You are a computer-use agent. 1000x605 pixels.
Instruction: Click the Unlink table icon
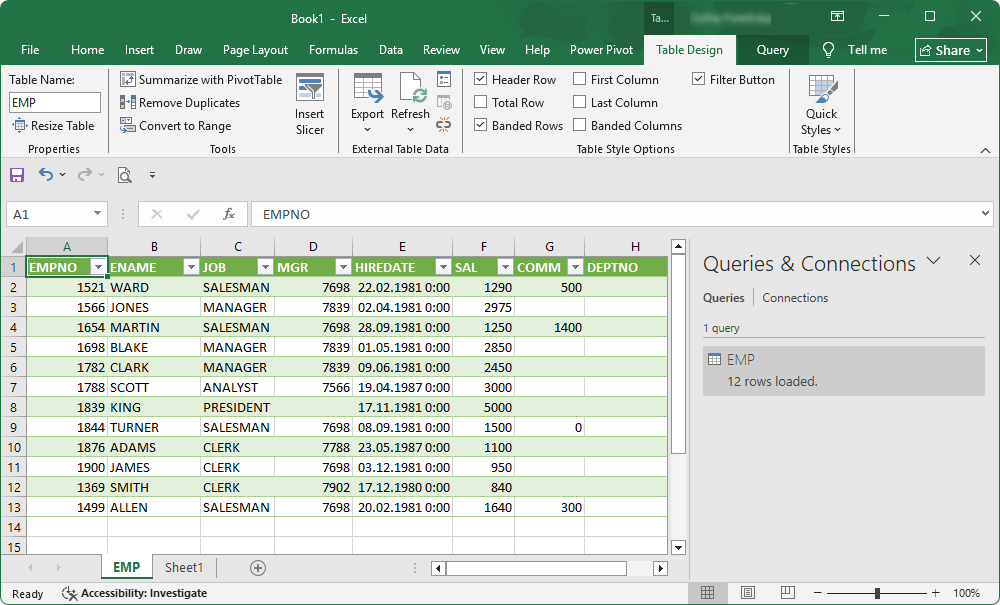tap(444, 124)
